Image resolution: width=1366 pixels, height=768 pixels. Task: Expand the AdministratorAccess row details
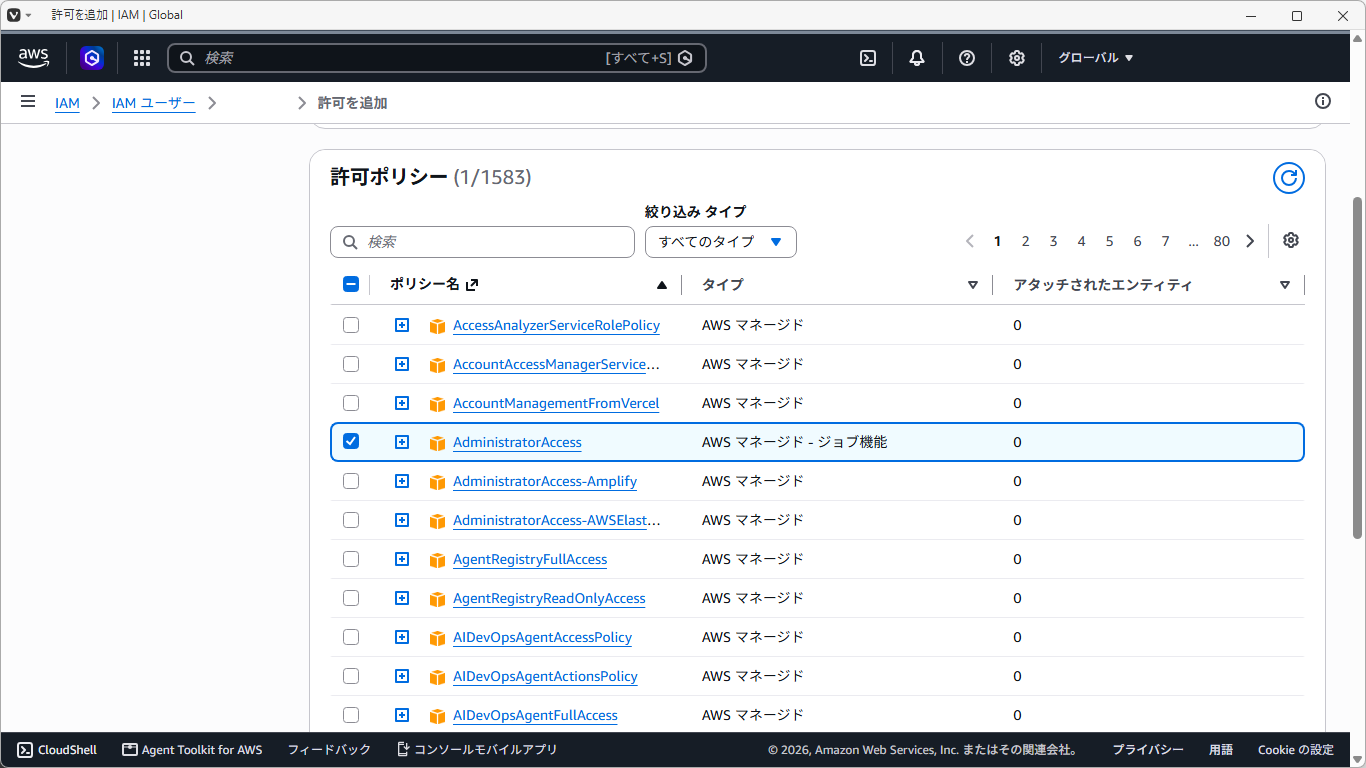[x=402, y=442]
